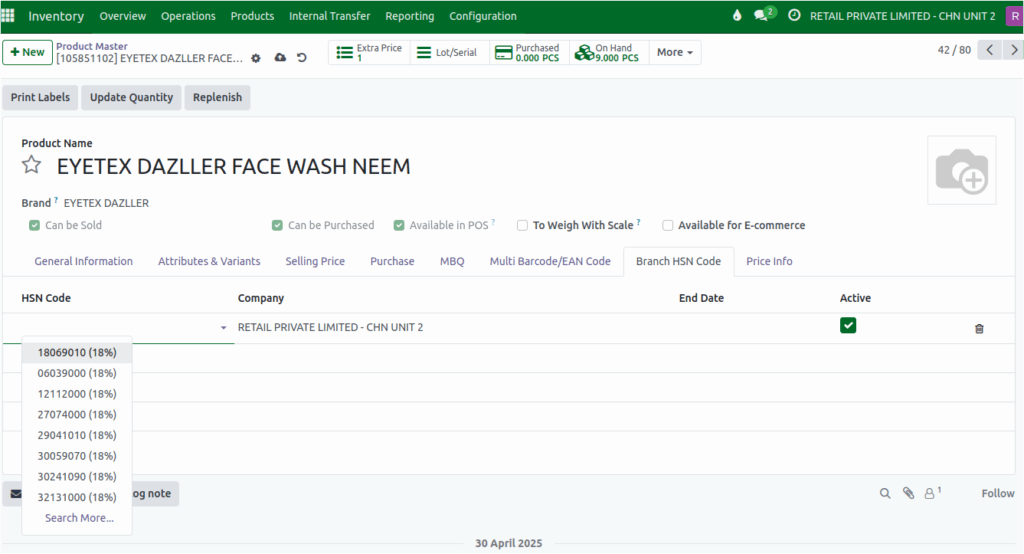Toggle Can be Purchased checkbox
The width and height of the screenshot is (1024, 554).
pos(278,225)
